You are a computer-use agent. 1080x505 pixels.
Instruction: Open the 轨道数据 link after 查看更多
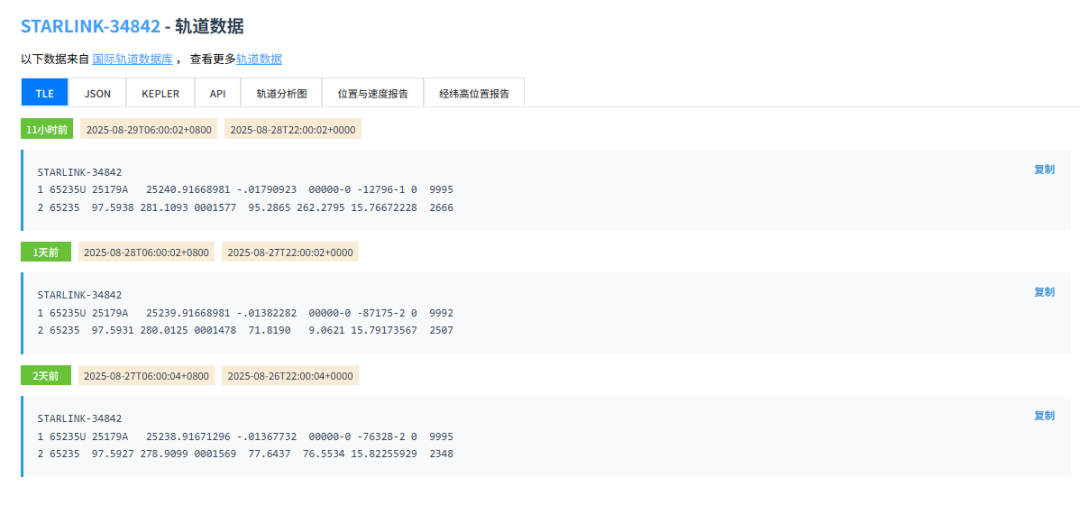259,59
